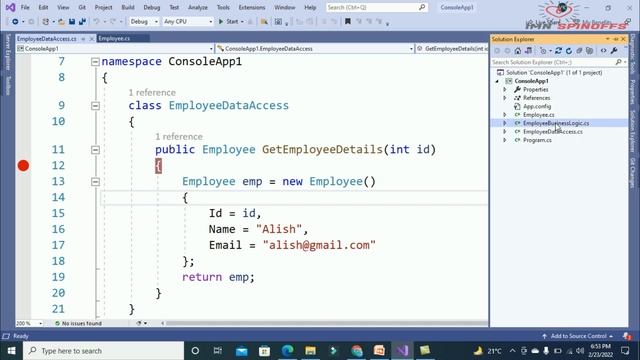Toggle Show All Files in Solution Explorer
Image resolution: width=640 pixels, height=360 pixels.
(589, 51)
